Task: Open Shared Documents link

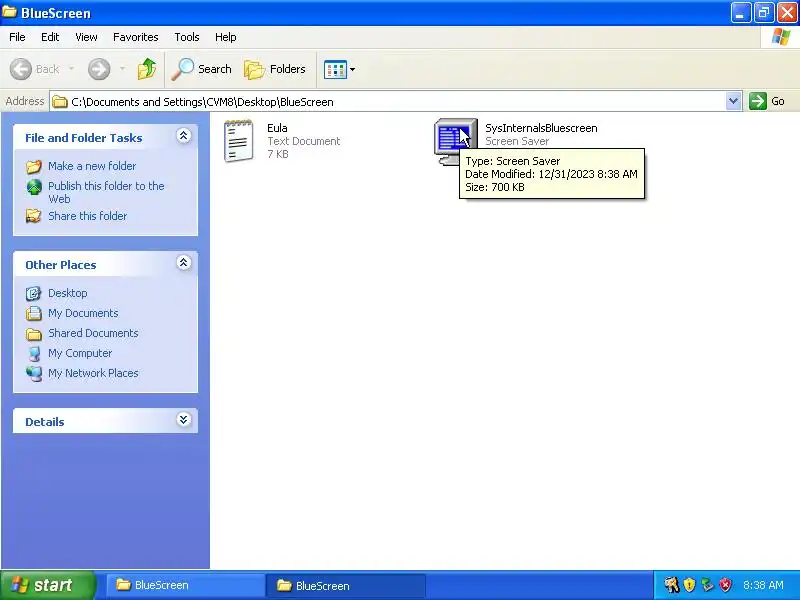Action: [93, 333]
